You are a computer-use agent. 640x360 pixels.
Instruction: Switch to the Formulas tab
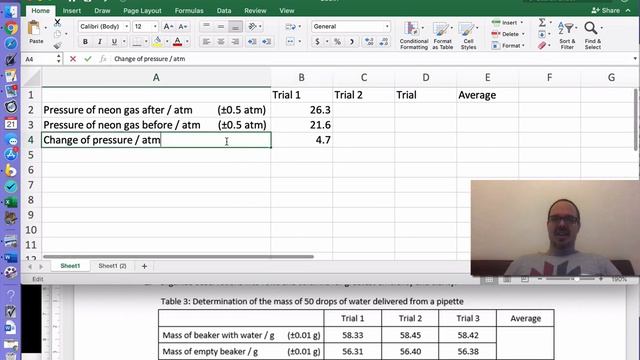(189, 11)
